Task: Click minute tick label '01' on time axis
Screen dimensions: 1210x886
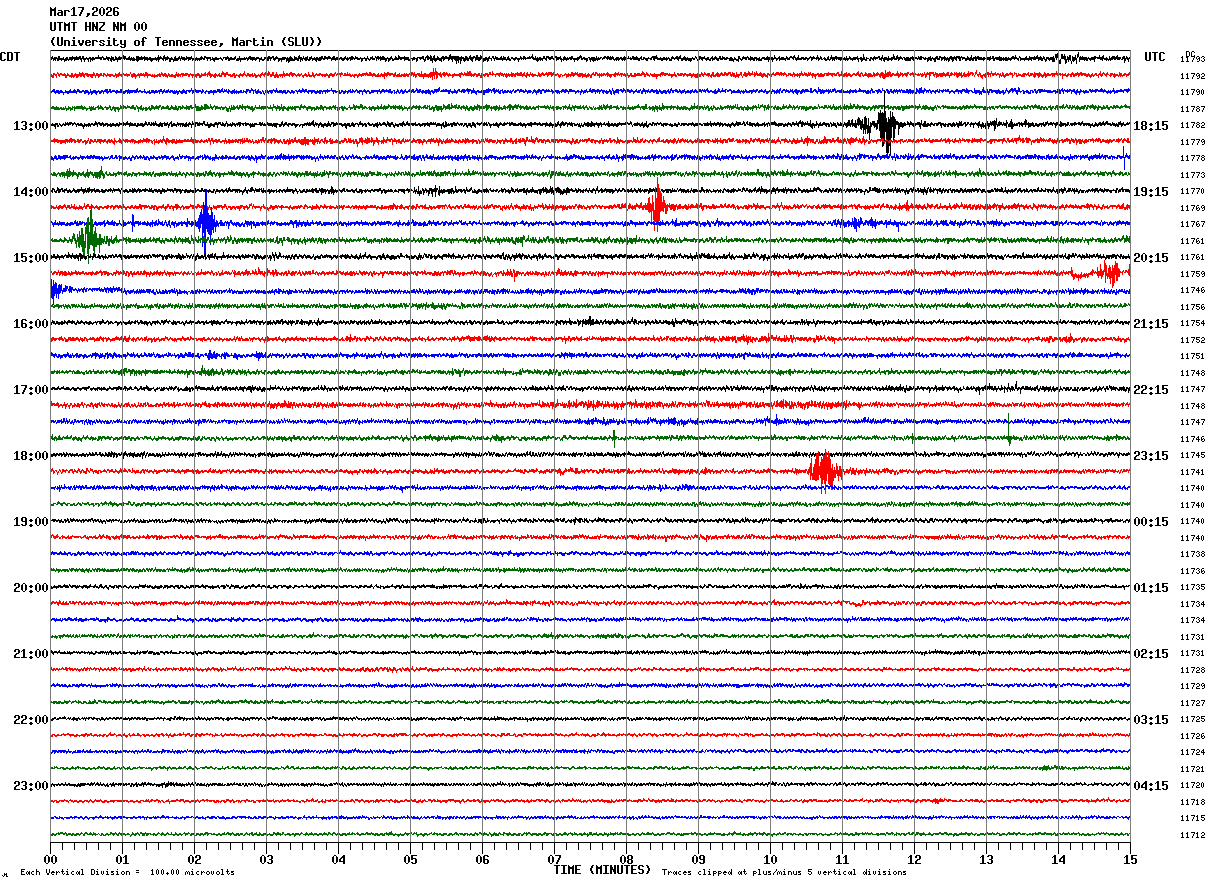Action: (122, 859)
